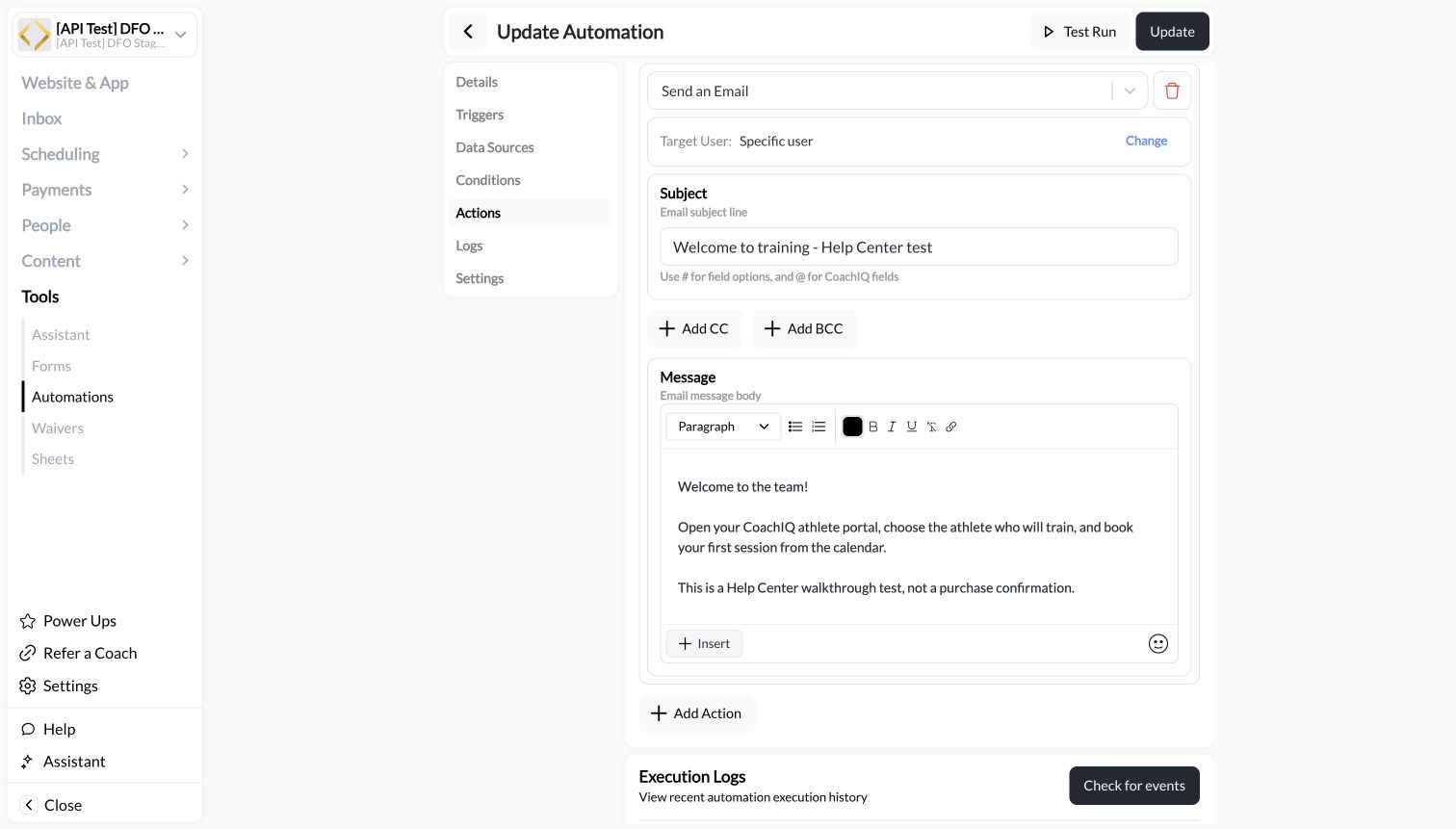Viewport: 1456px width, 829px height.
Task: Insert a hyperlink in the message
Action: [951, 427]
